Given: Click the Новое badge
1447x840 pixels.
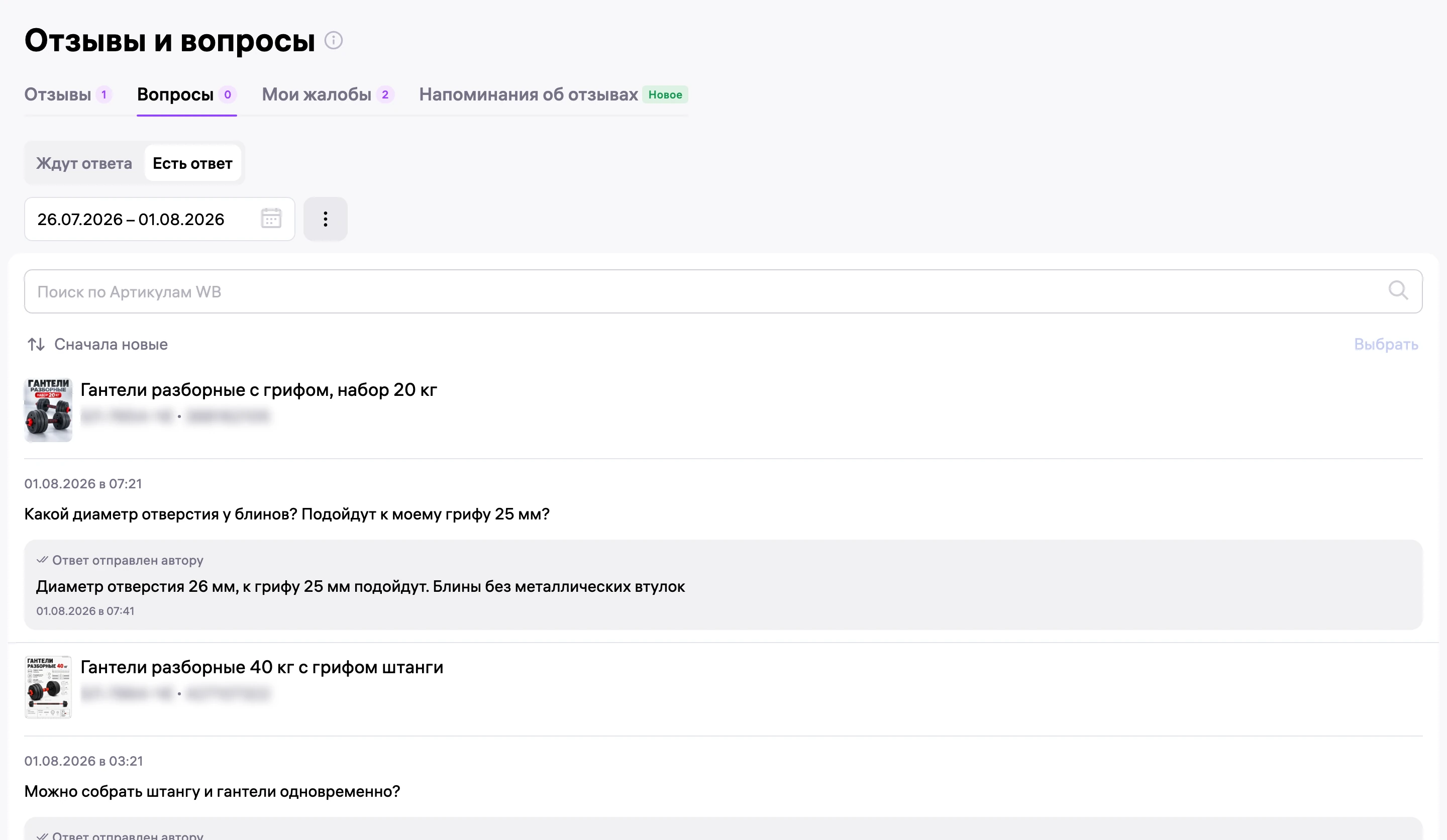Looking at the screenshot, I should [x=665, y=94].
